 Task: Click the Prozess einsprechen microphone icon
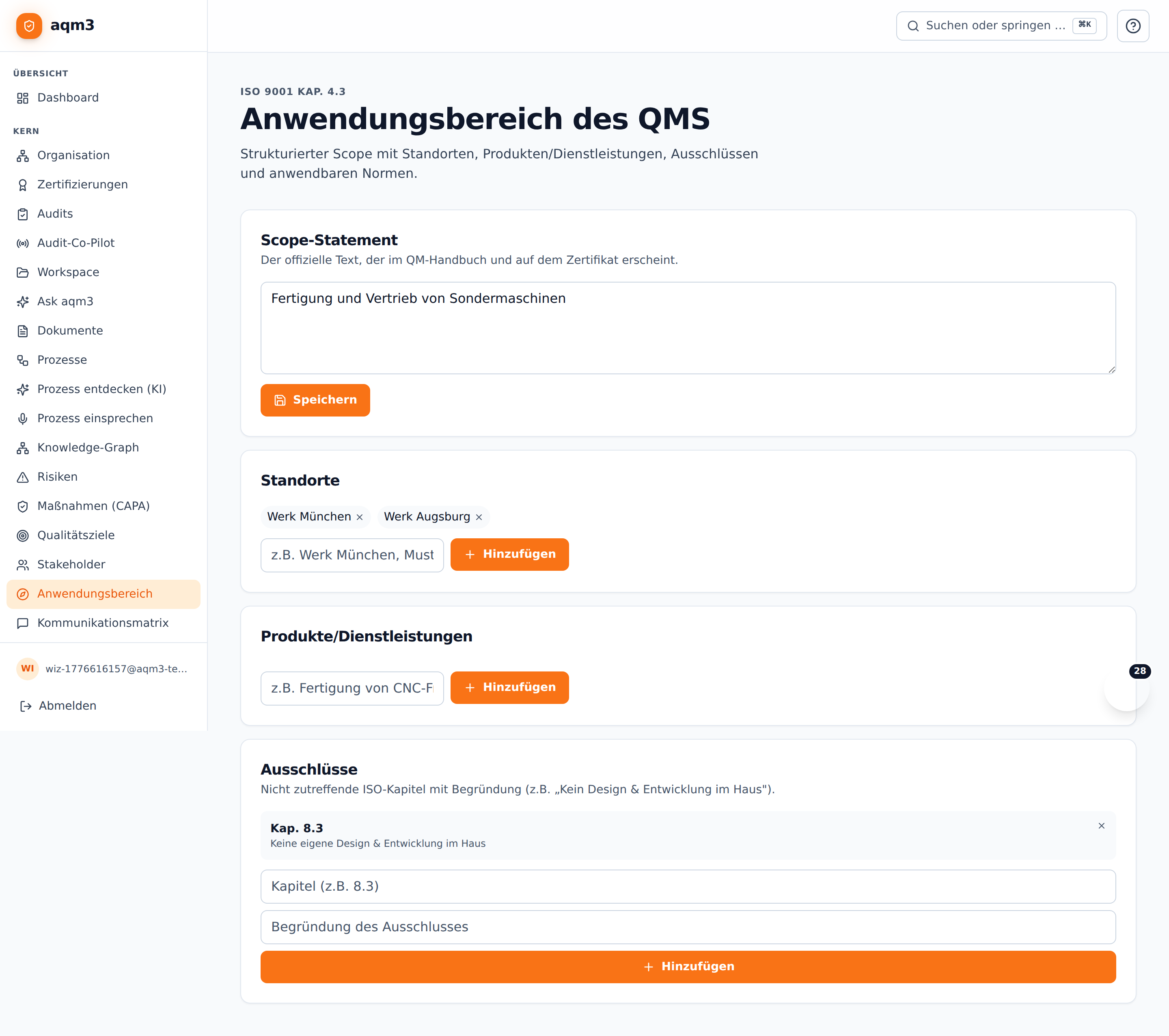[23, 419]
